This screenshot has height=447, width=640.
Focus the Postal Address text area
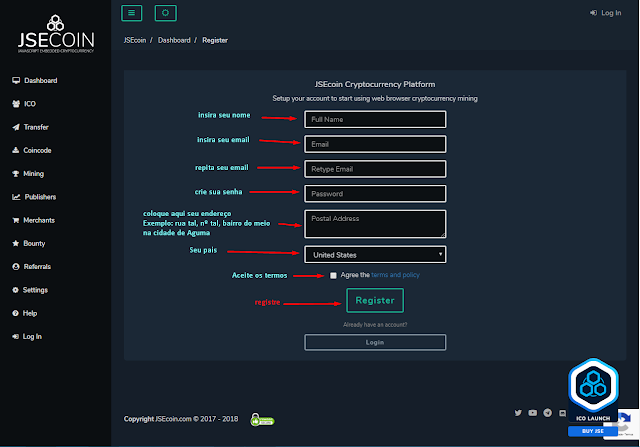[375, 224]
